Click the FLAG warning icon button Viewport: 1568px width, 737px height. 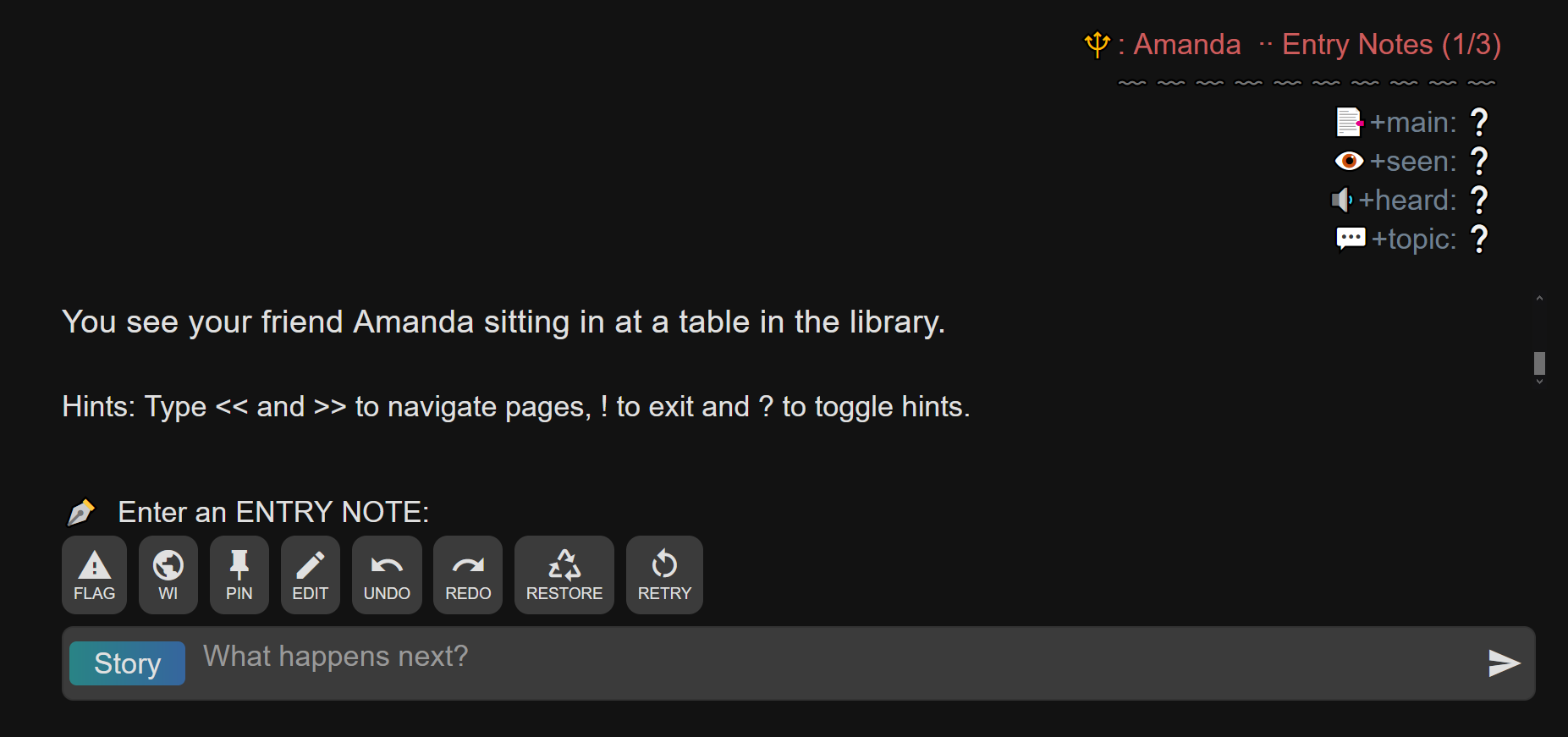[x=94, y=575]
